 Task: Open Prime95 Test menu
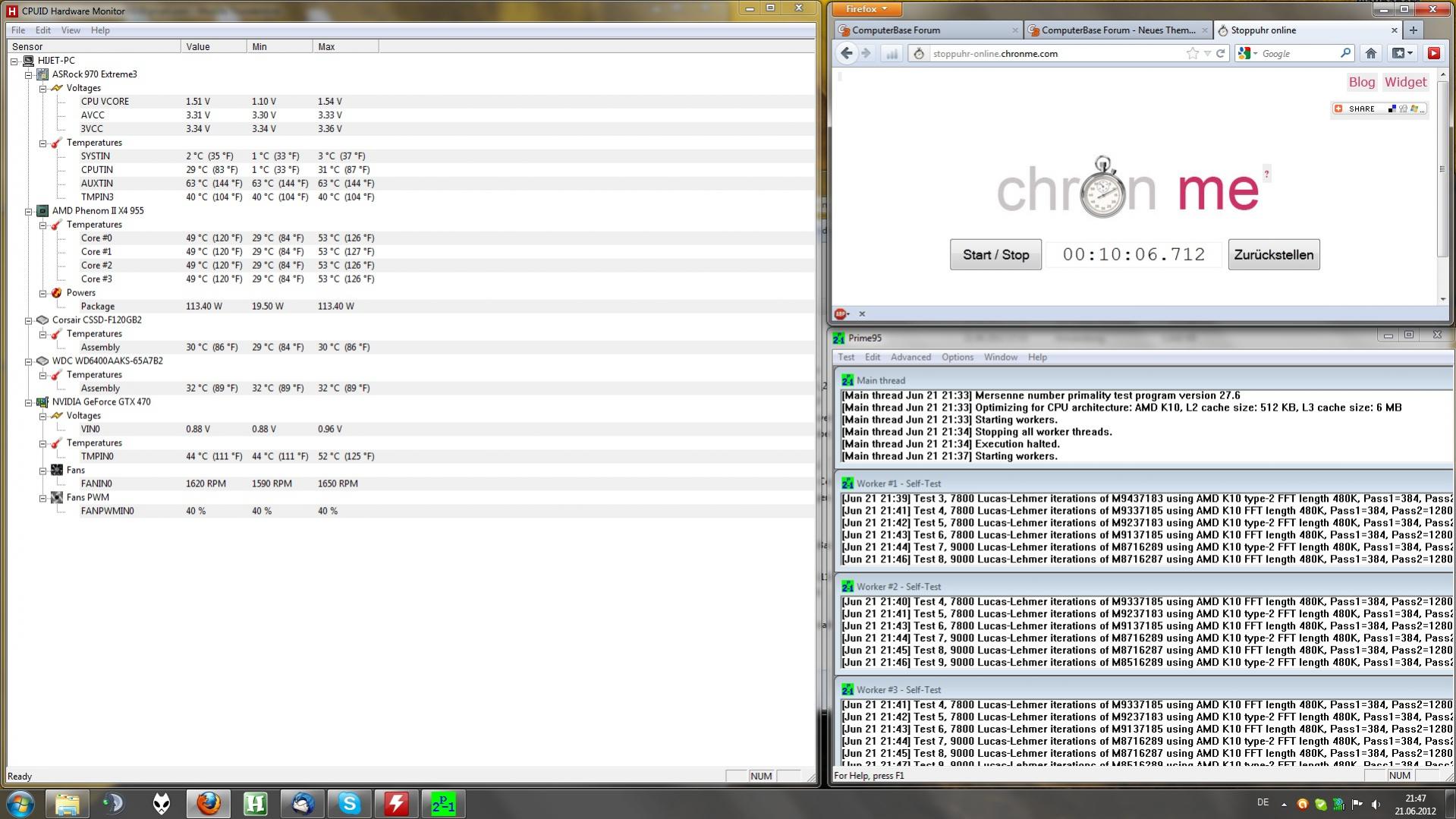coord(846,357)
